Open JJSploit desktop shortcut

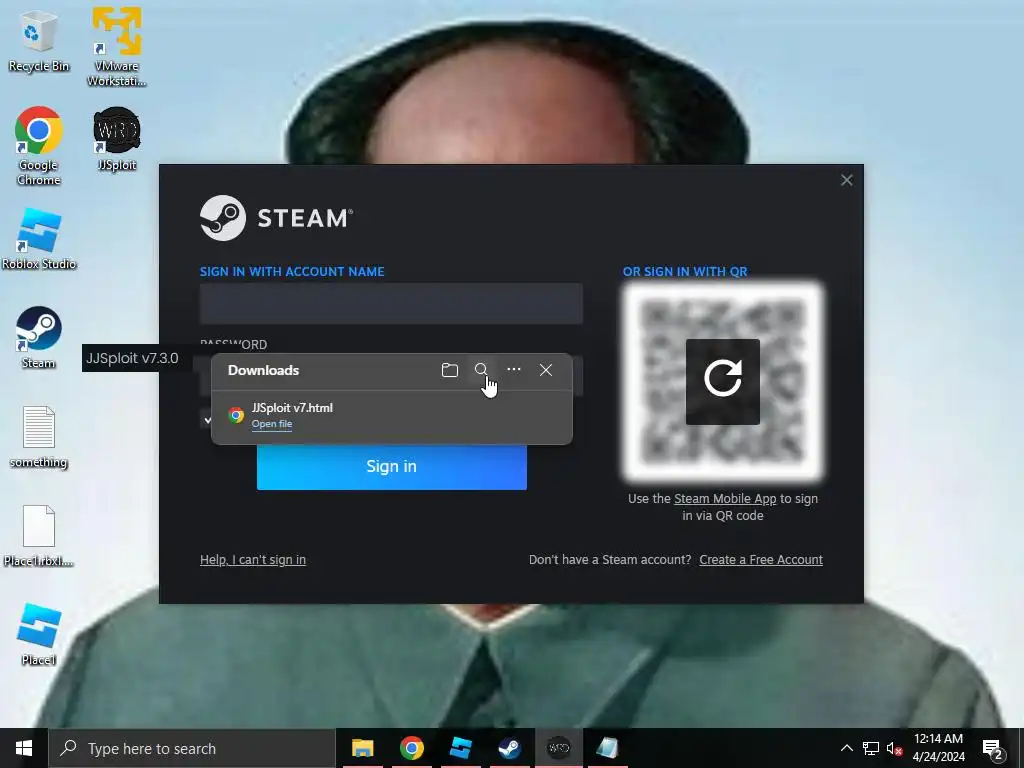tap(117, 138)
